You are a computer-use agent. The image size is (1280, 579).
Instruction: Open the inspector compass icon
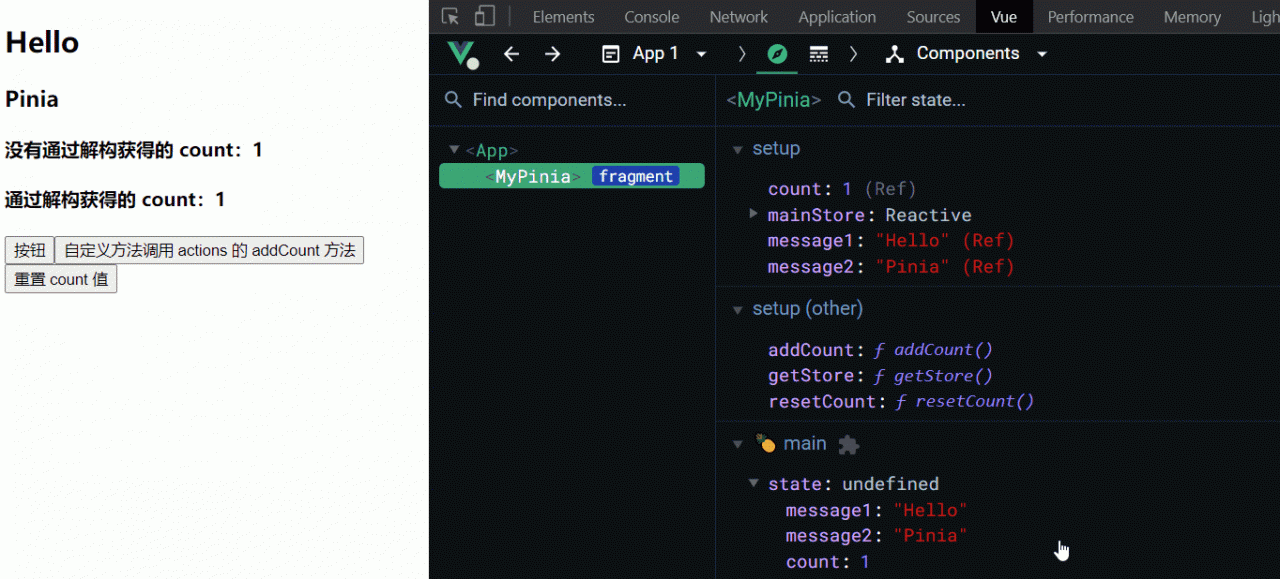pyautogui.click(x=777, y=54)
